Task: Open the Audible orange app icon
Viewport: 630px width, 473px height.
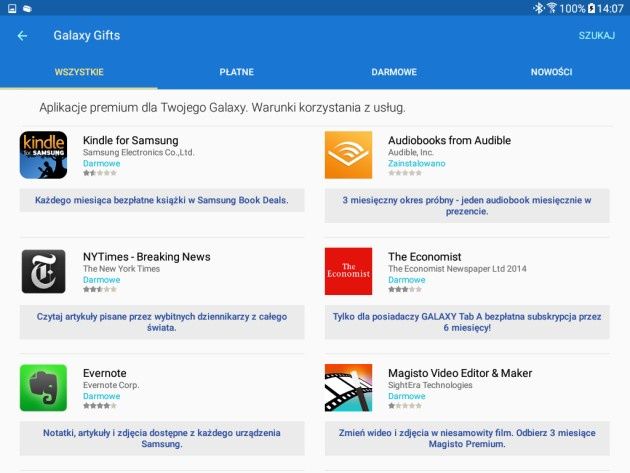Action: 348,155
